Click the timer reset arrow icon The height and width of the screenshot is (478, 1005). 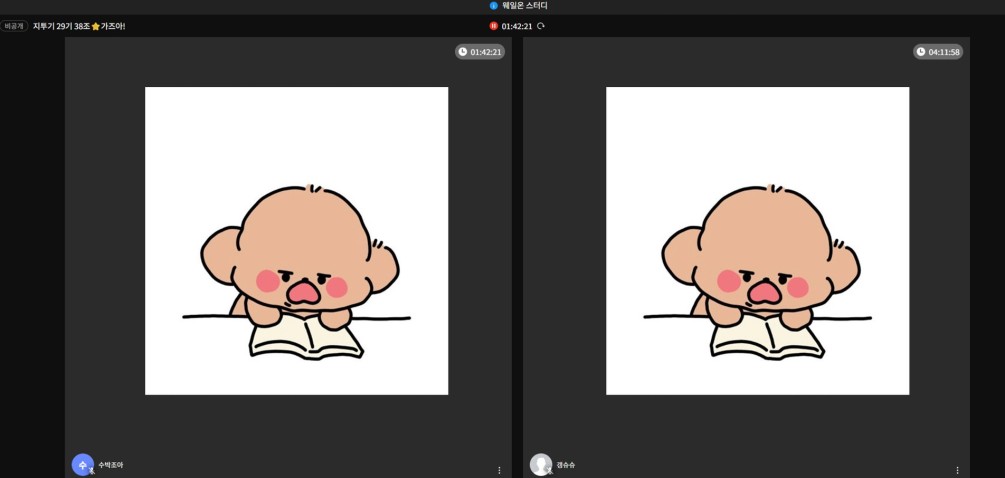point(541,26)
